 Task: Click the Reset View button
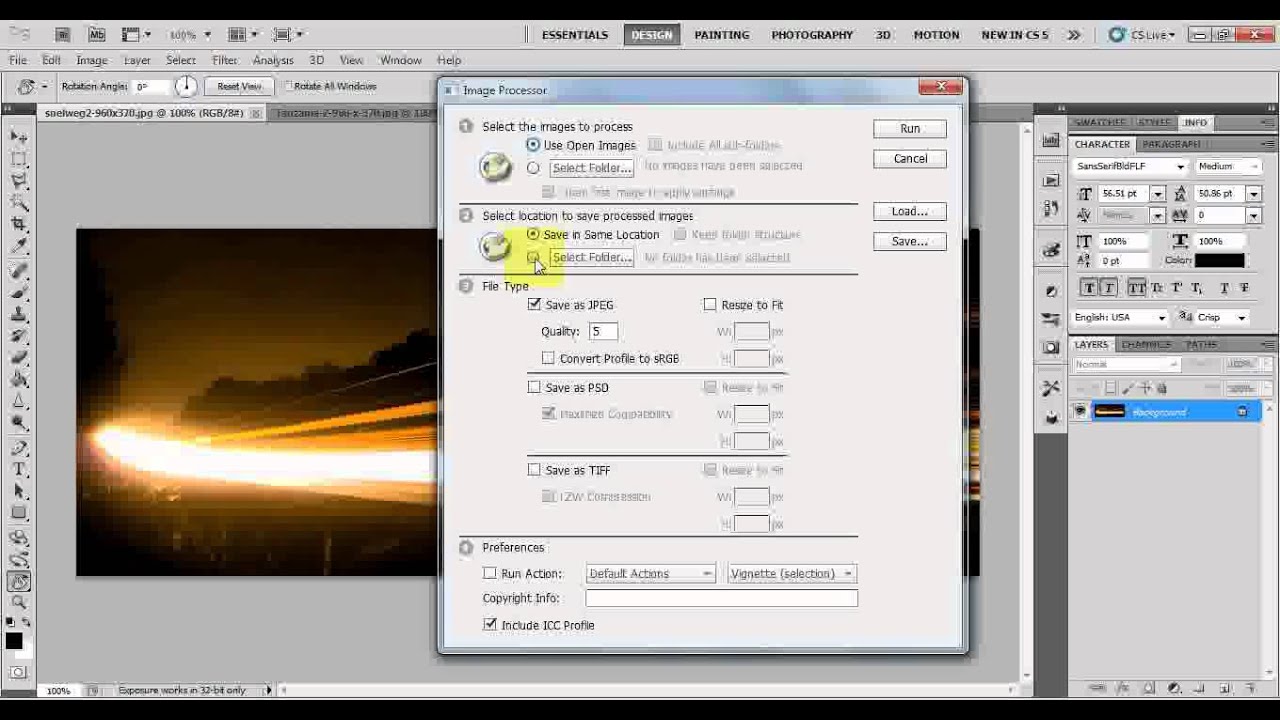pyautogui.click(x=239, y=86)
